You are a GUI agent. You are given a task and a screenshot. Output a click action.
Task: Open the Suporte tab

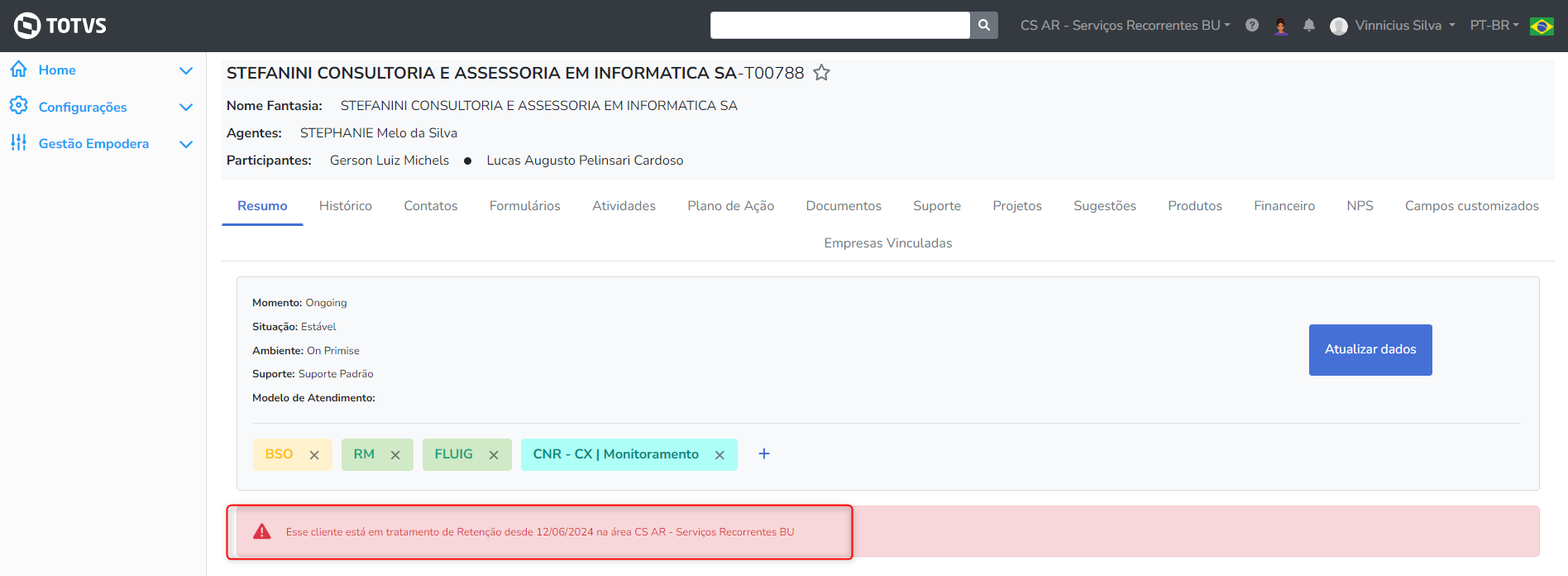tap(937, 206)
